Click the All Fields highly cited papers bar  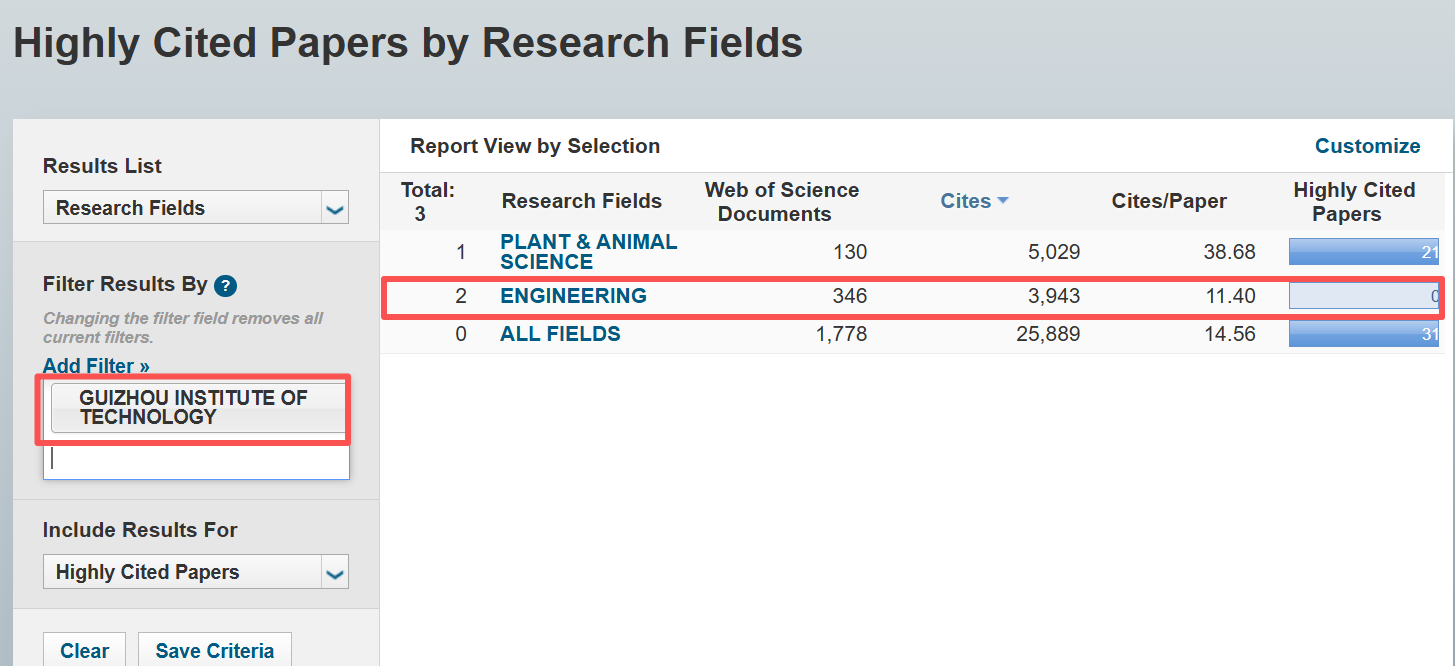pyautogui.click(x=1363, y=334)
